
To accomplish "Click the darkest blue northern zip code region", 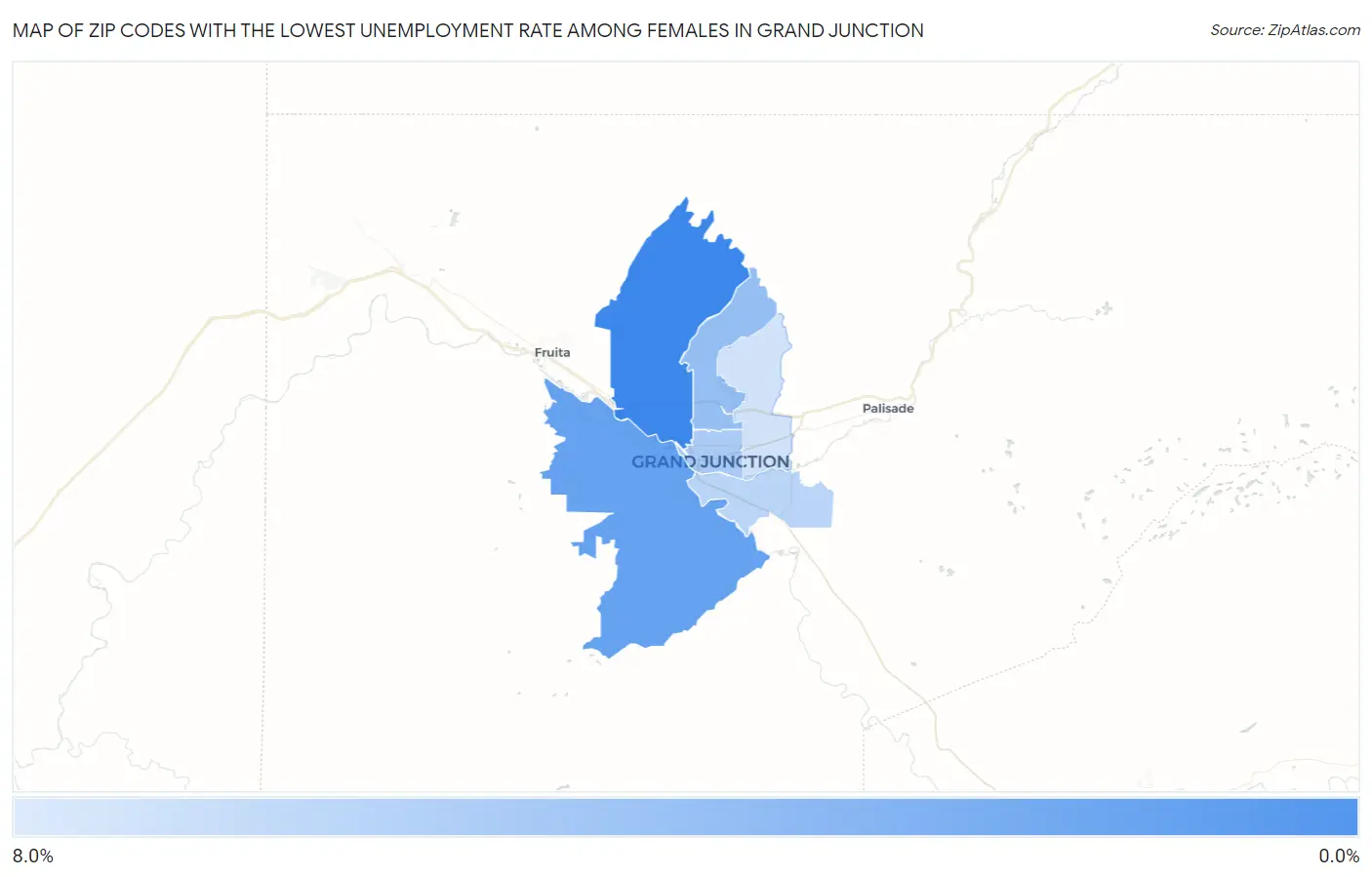I will 664,322.
